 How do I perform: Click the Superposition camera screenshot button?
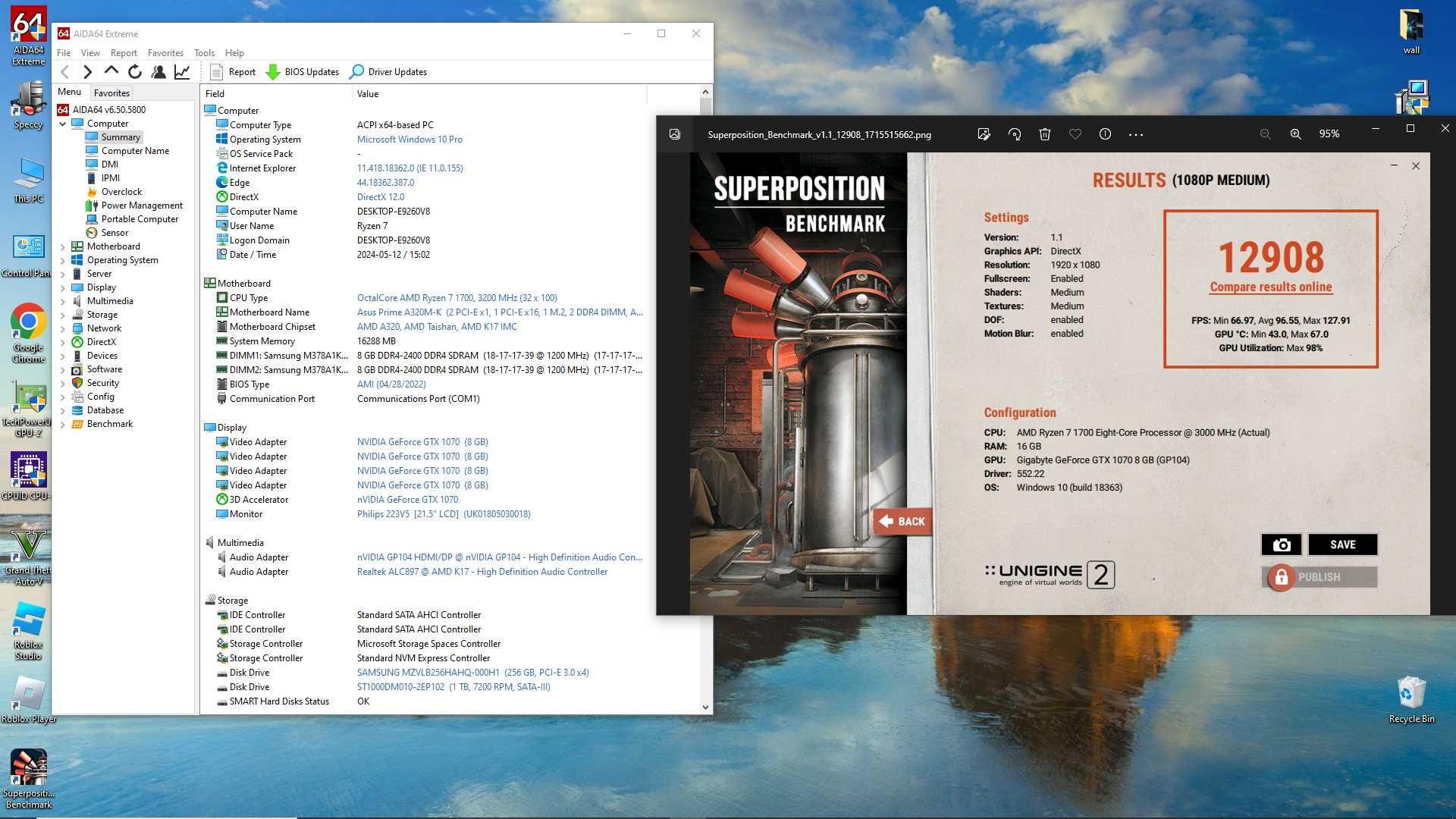point(1282,544)
